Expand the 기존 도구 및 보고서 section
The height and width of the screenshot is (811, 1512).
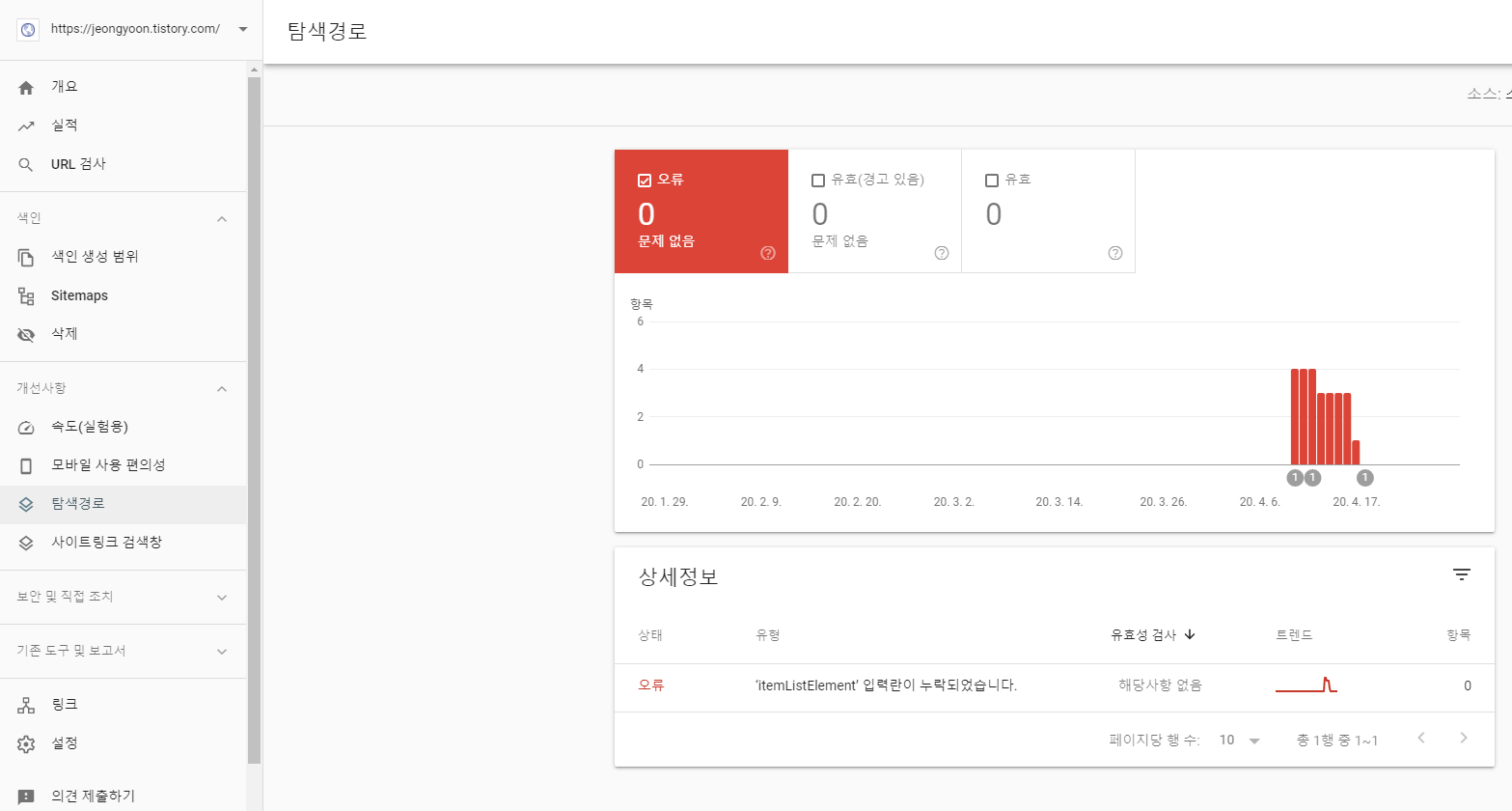[x=222, y=652]
